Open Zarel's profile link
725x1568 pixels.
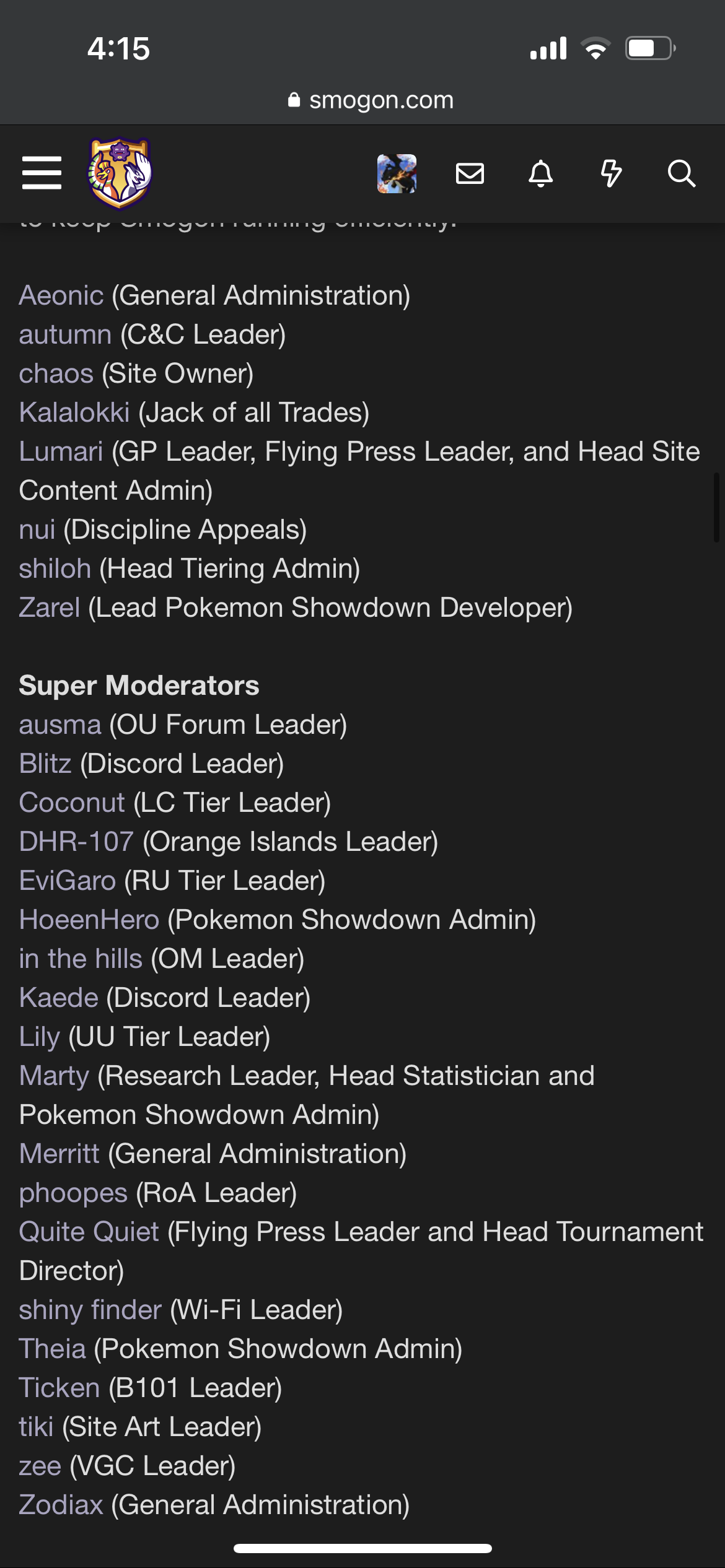point(50,608)
